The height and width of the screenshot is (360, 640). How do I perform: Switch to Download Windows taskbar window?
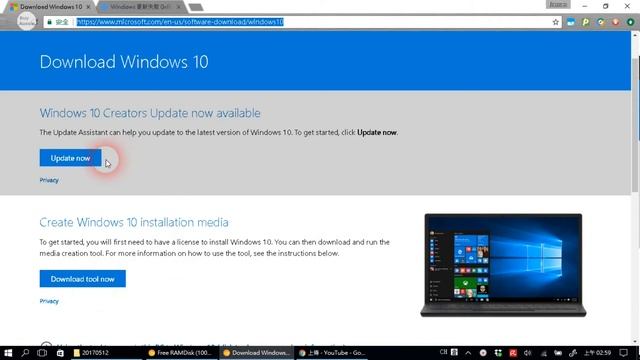pos(257,353)
